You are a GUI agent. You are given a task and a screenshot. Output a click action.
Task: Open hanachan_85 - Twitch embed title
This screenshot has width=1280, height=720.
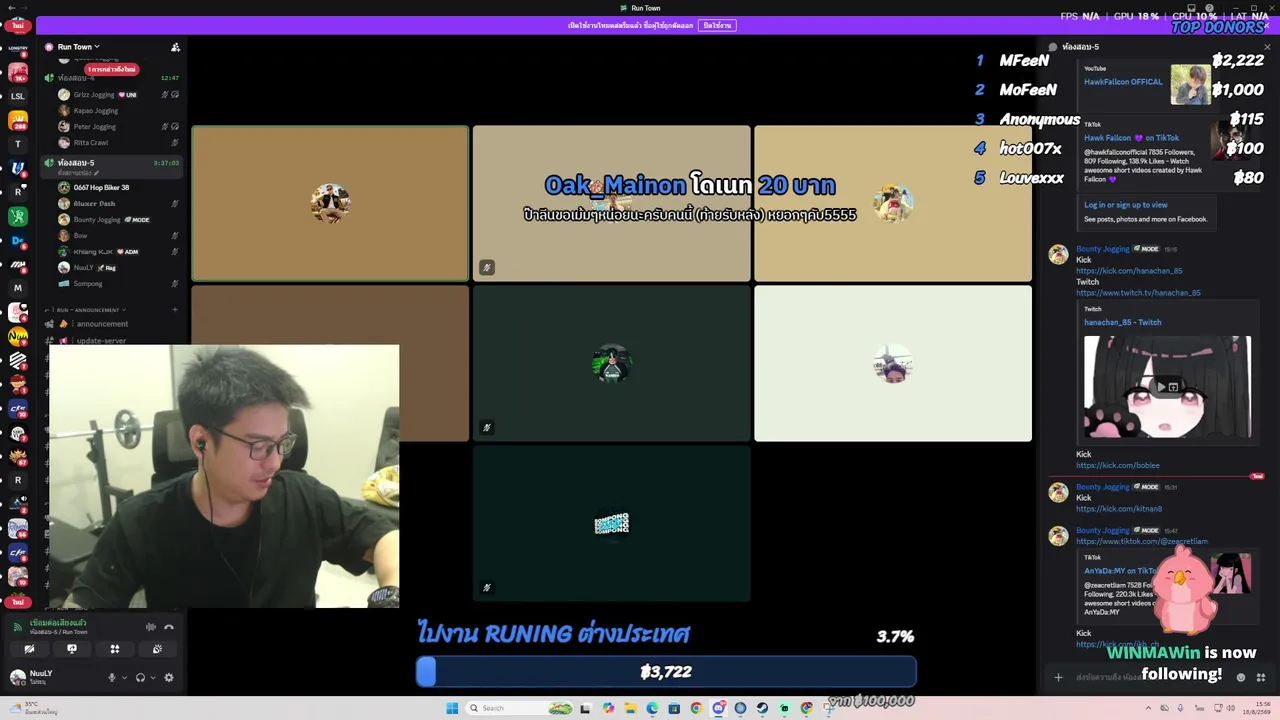pyautogui.click(x=1122, y=323)
